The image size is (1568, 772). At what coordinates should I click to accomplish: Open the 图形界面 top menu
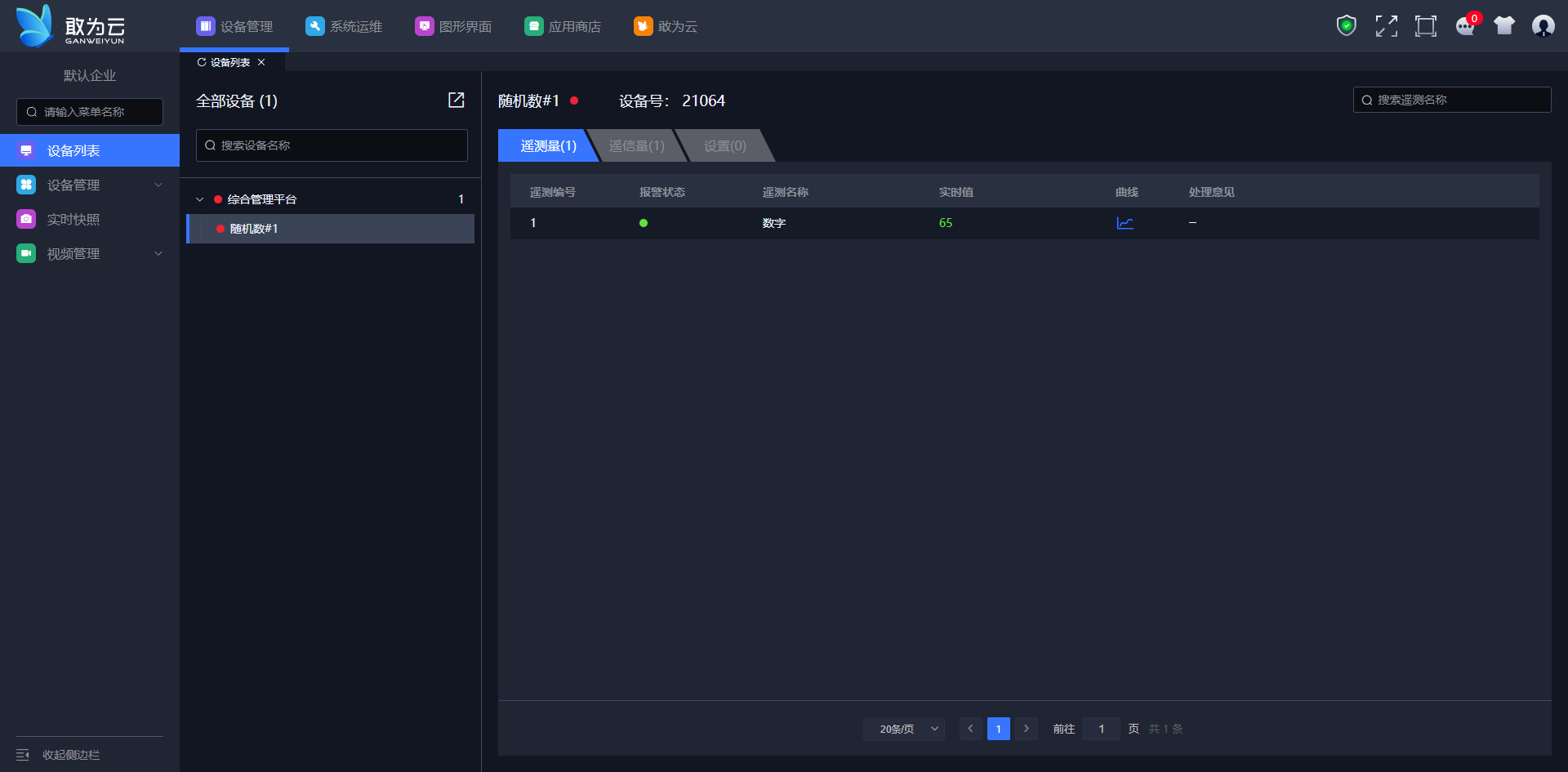[x=453, y=26]
